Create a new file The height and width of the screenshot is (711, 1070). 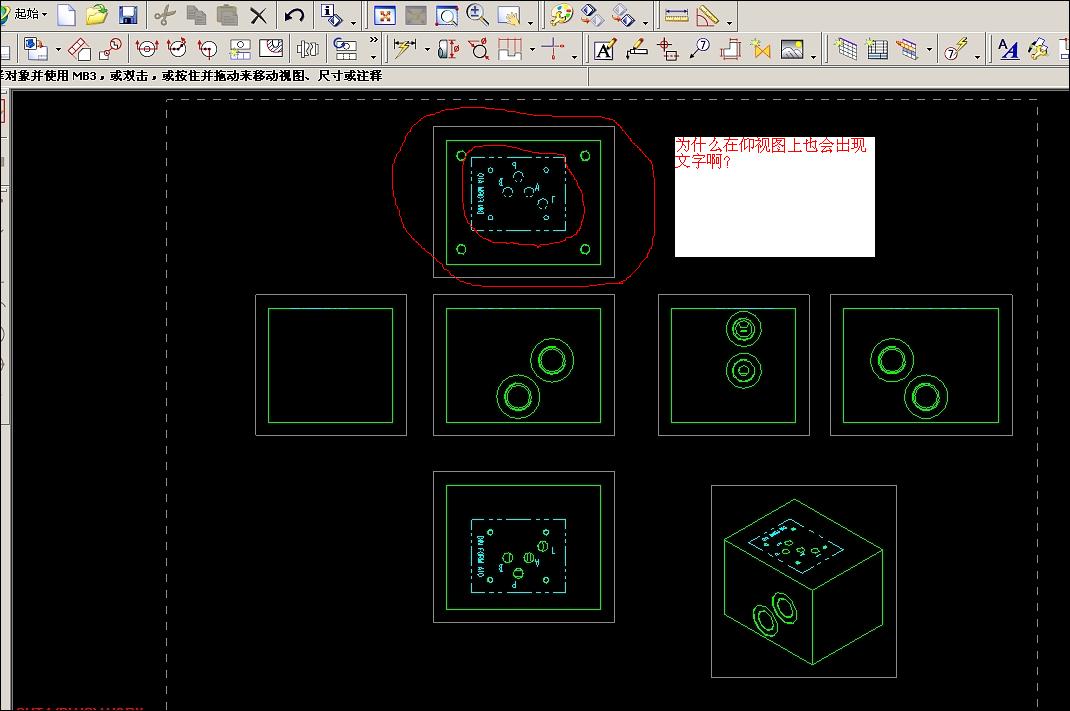(66, 14)
